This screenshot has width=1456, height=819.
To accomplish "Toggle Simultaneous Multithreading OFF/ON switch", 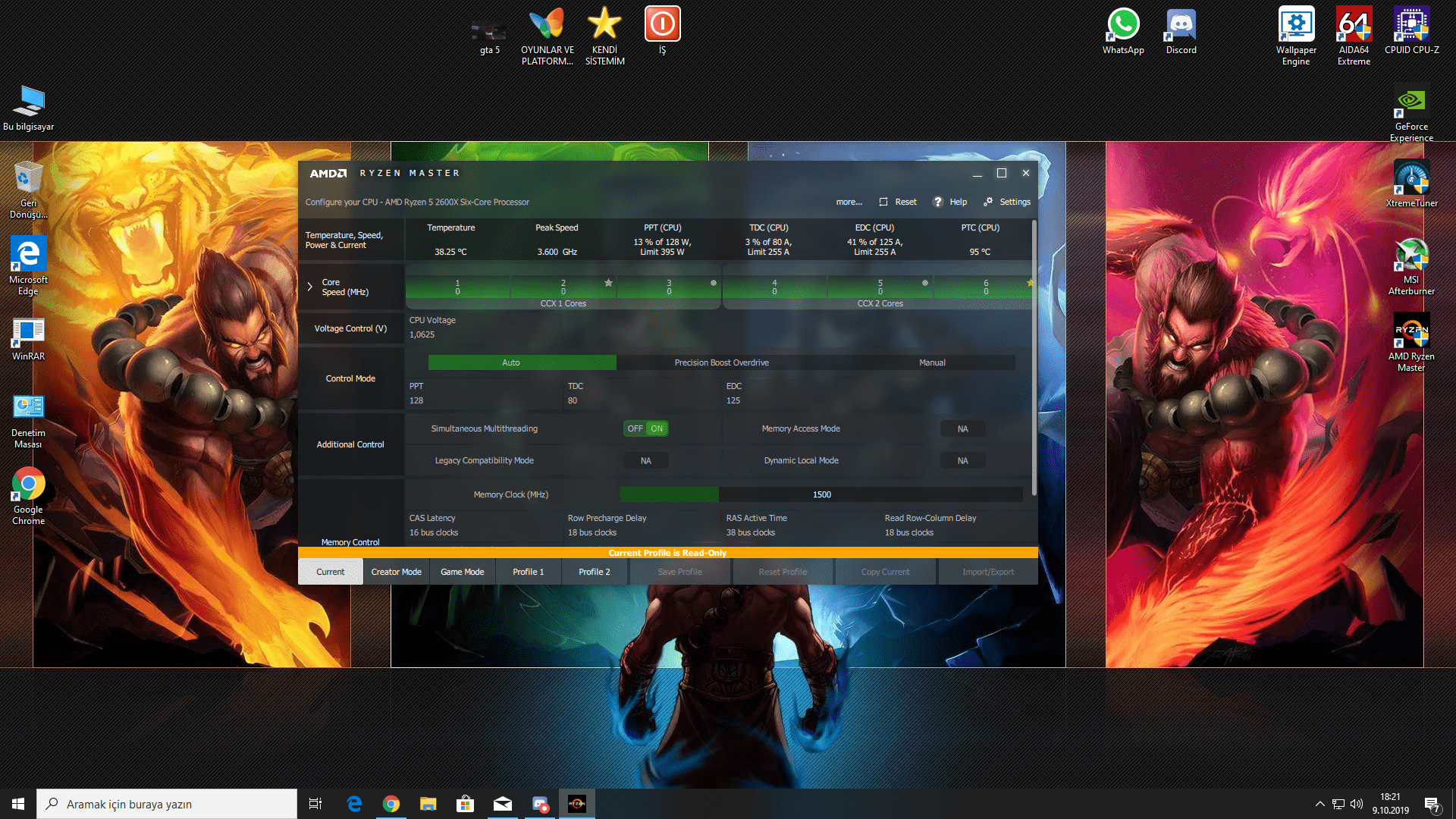I will [645, 428].
